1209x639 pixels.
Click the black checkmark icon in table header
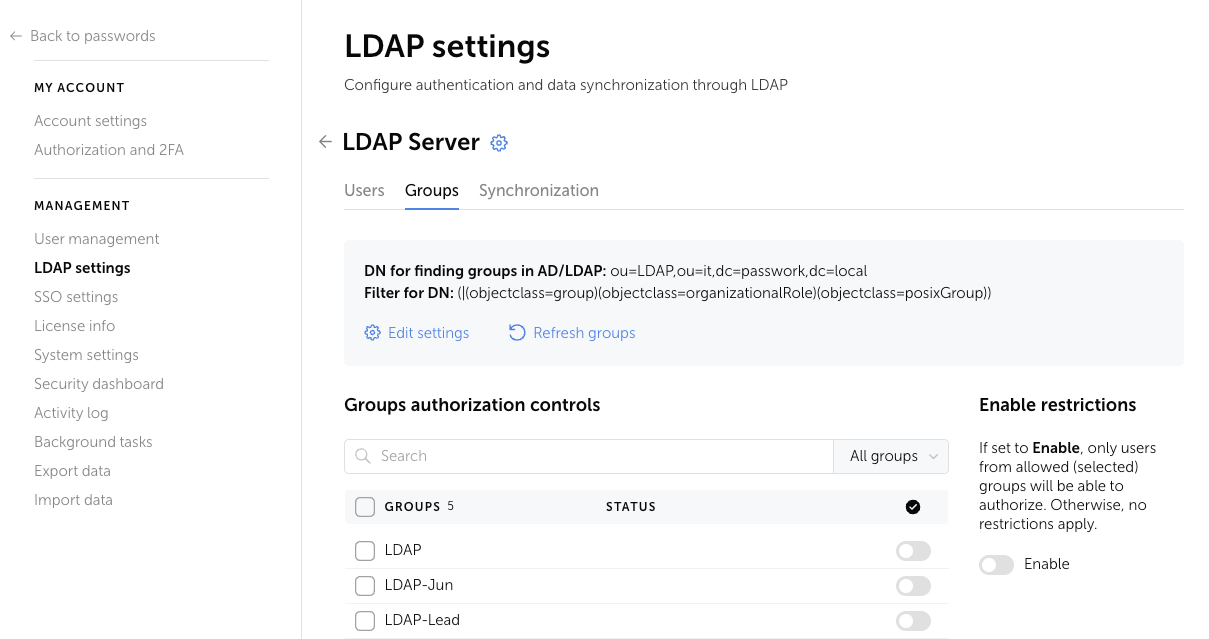click(x=913, y=507)
